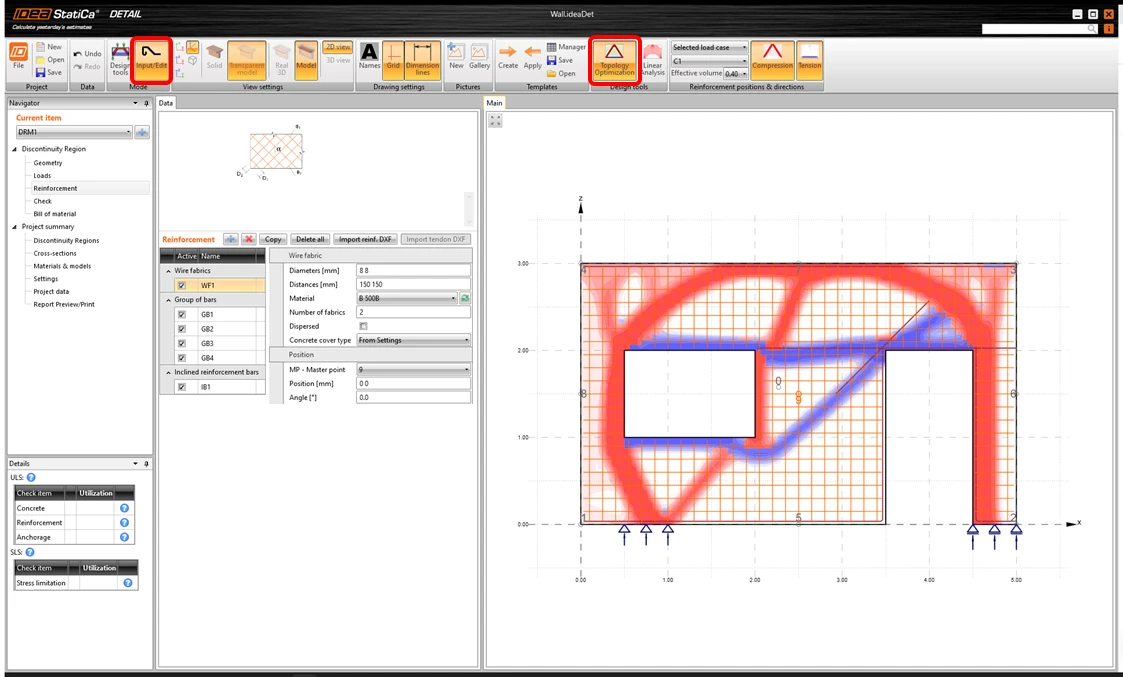Open the Report Preview/Print item
This screenshot has width=1123, height=677.
point(64,304)
